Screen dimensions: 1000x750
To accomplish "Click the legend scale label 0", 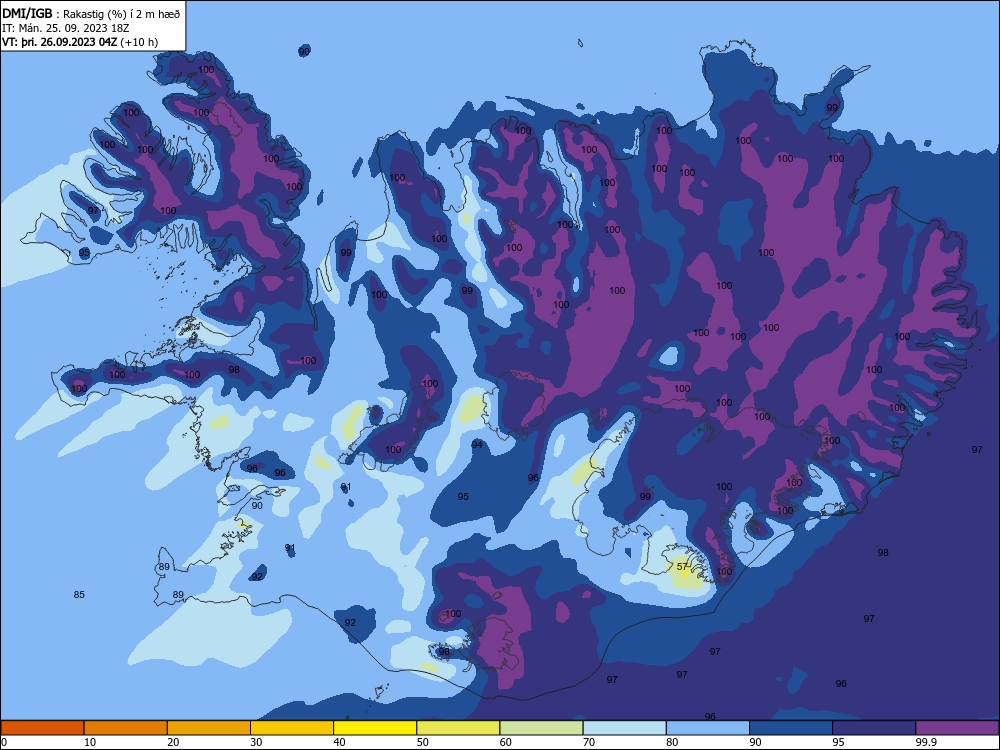I will click(4, 742).
